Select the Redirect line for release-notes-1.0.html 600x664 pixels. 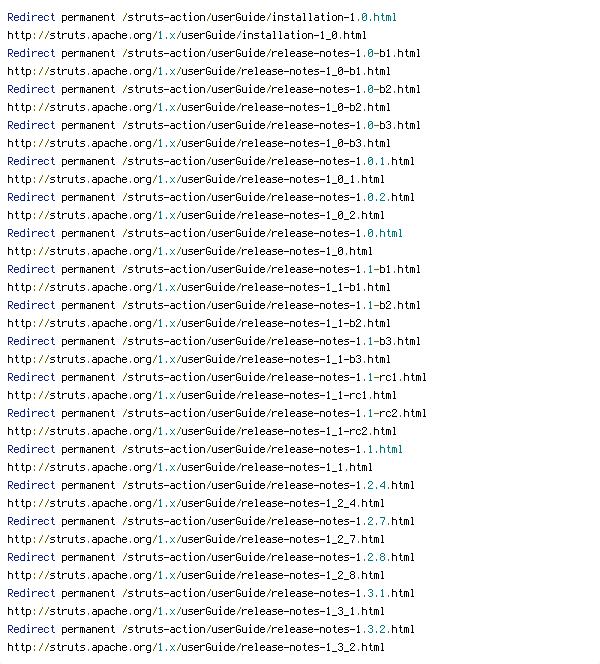tap(205, 233)
